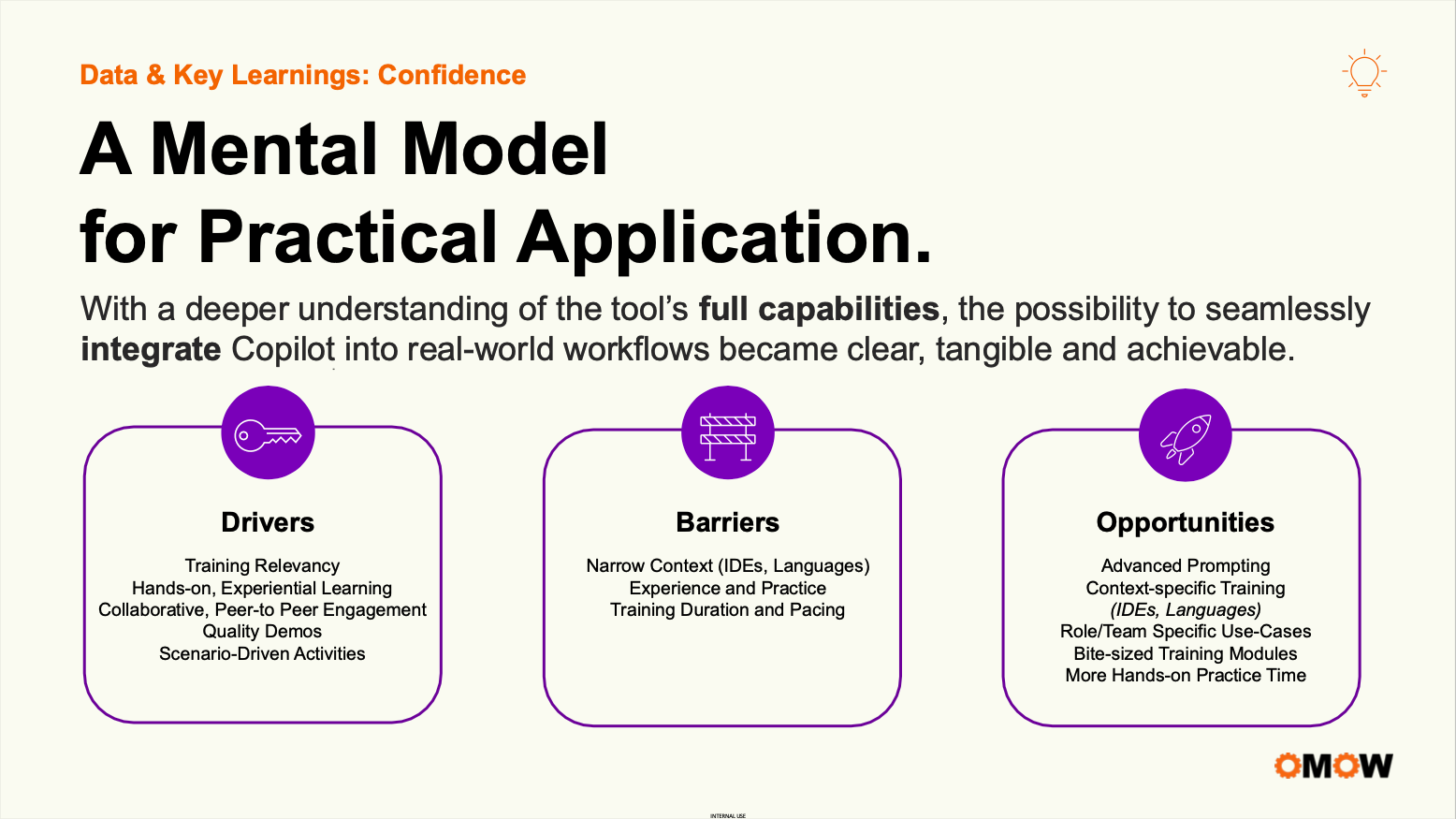The width and height of the screenshot is (1456, 819).
Task: Select 'Narrow Context (IDEs, Languages)' line
Action: pyautogui.click(x=728, y=565)
